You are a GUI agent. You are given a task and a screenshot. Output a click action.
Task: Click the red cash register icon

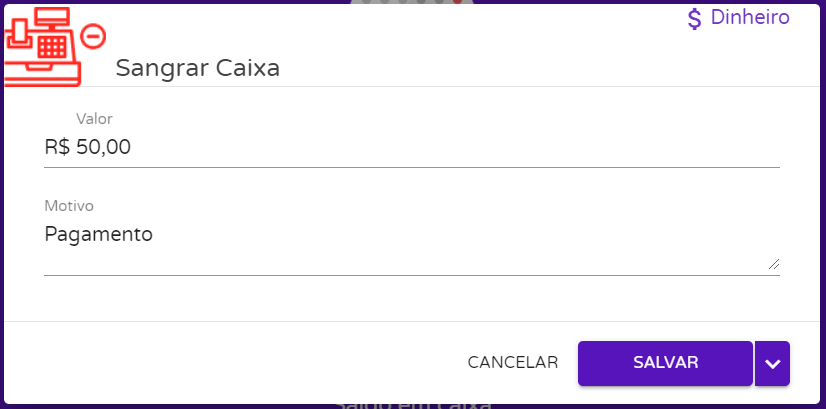click(45, 52)
